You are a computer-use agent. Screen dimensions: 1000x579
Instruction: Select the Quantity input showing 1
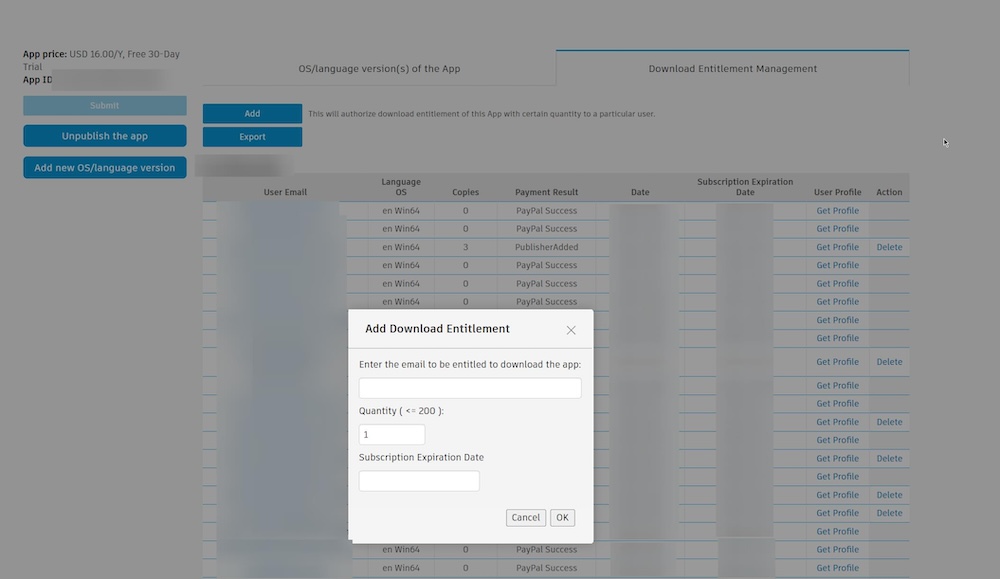(391, 434)
